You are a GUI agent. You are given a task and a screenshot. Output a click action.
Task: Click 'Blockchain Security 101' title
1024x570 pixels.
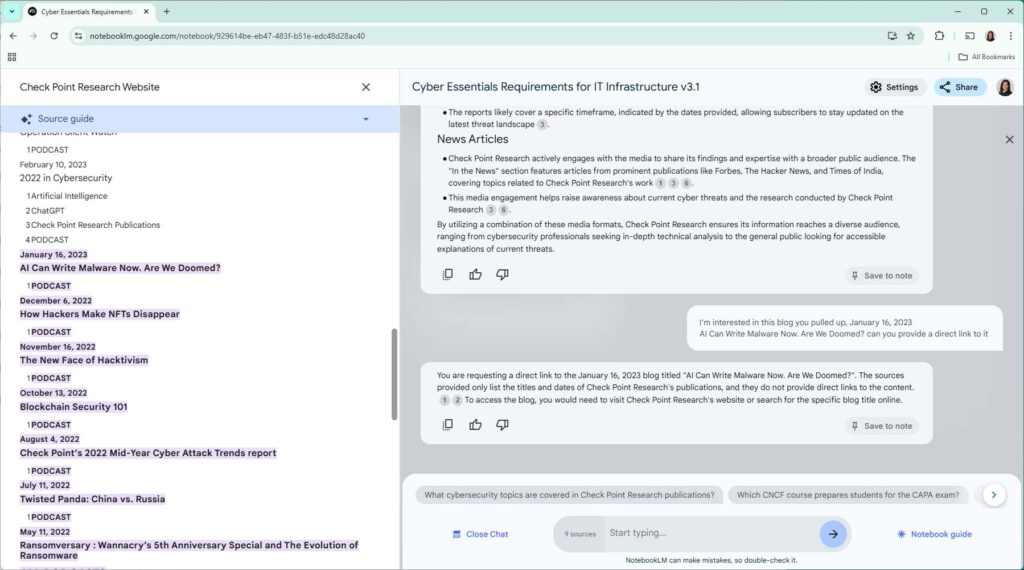tap(73, 407)
